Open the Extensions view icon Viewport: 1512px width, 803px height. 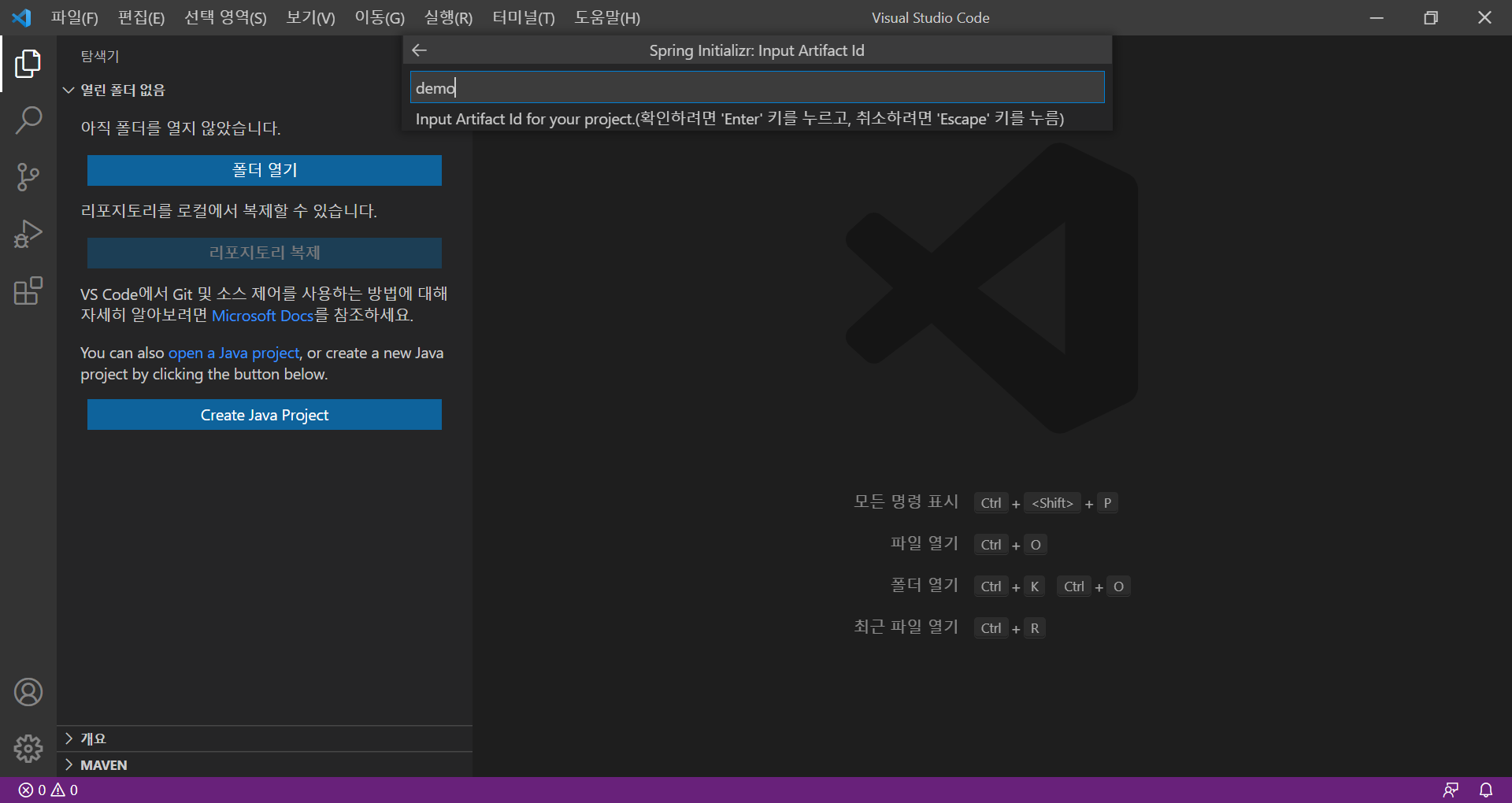[x=28, y=290]
